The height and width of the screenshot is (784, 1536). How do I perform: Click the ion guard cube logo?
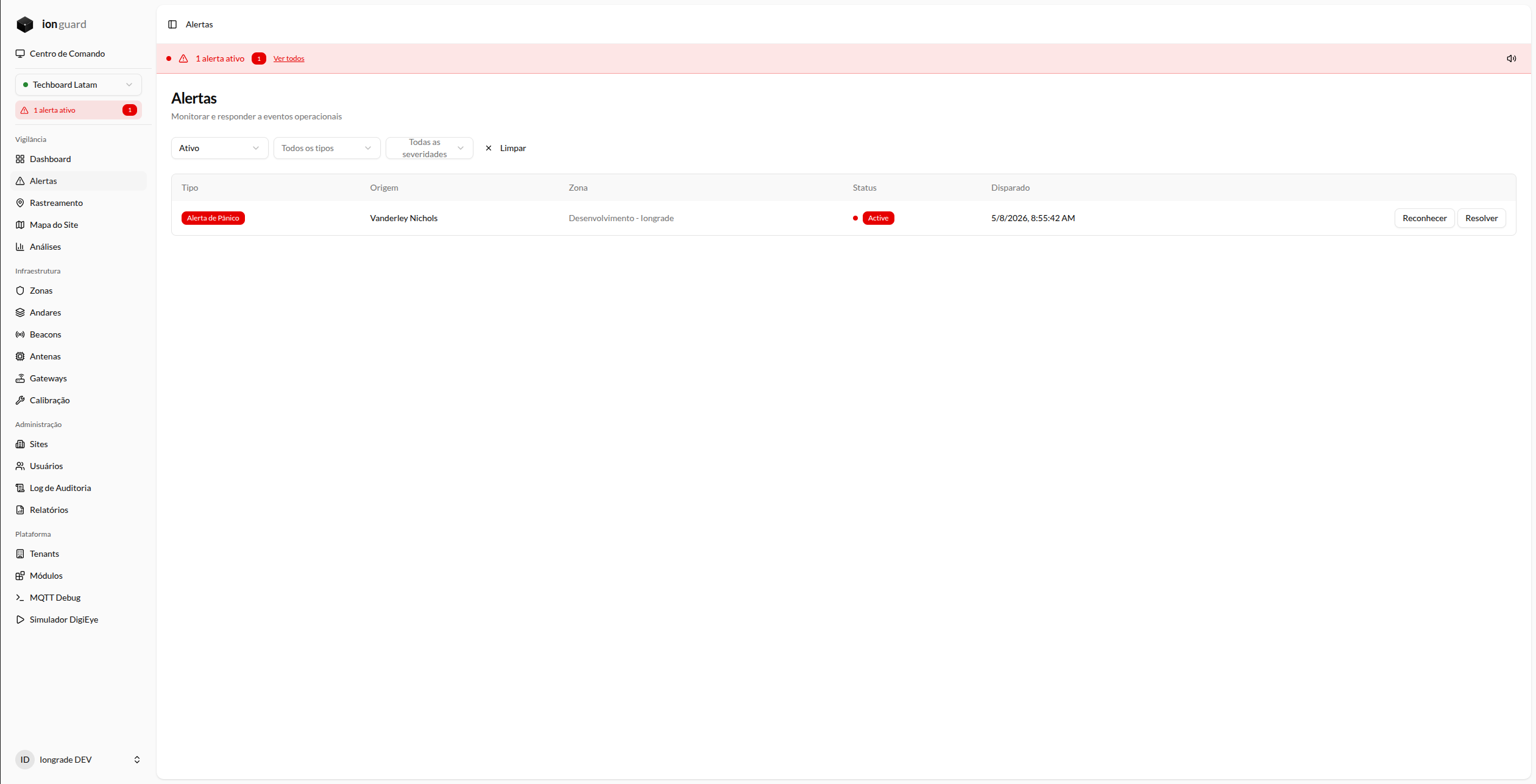[25, 24]
